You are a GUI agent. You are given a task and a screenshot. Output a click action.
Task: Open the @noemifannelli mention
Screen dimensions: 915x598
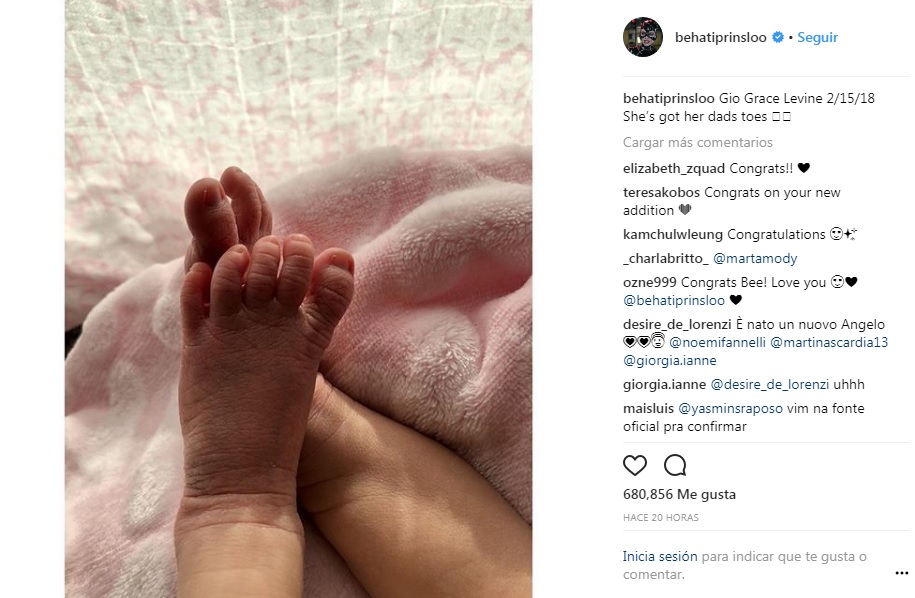[x=717, y=342]
